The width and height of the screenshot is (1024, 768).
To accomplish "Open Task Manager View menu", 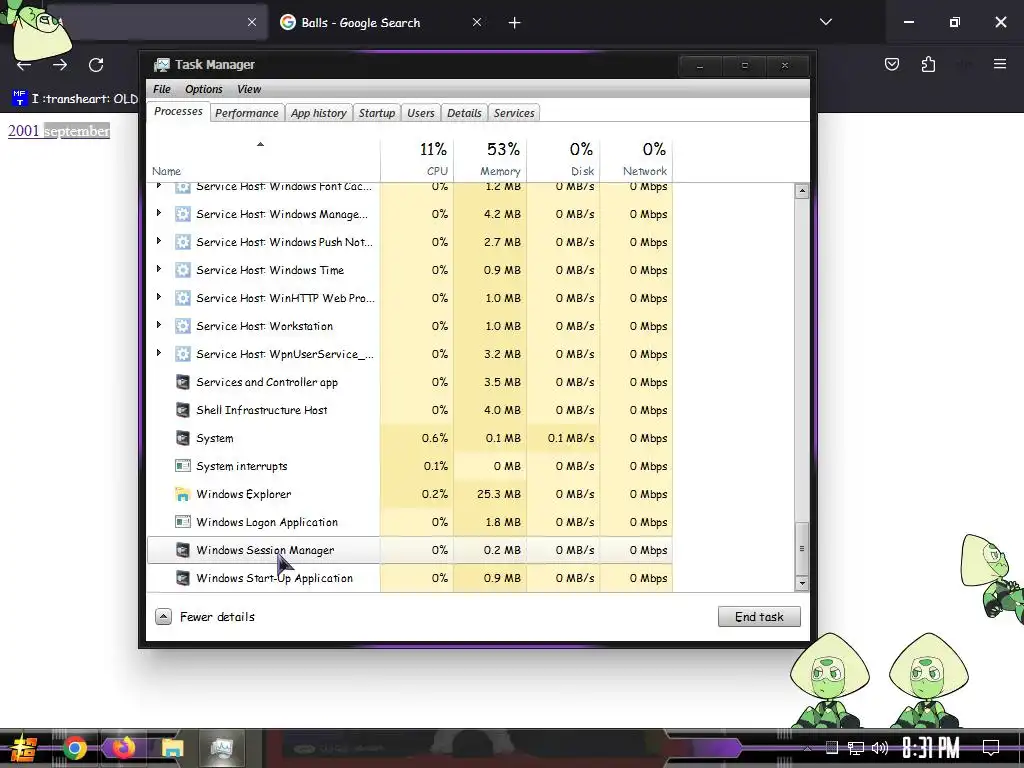I will click(249, 89).
